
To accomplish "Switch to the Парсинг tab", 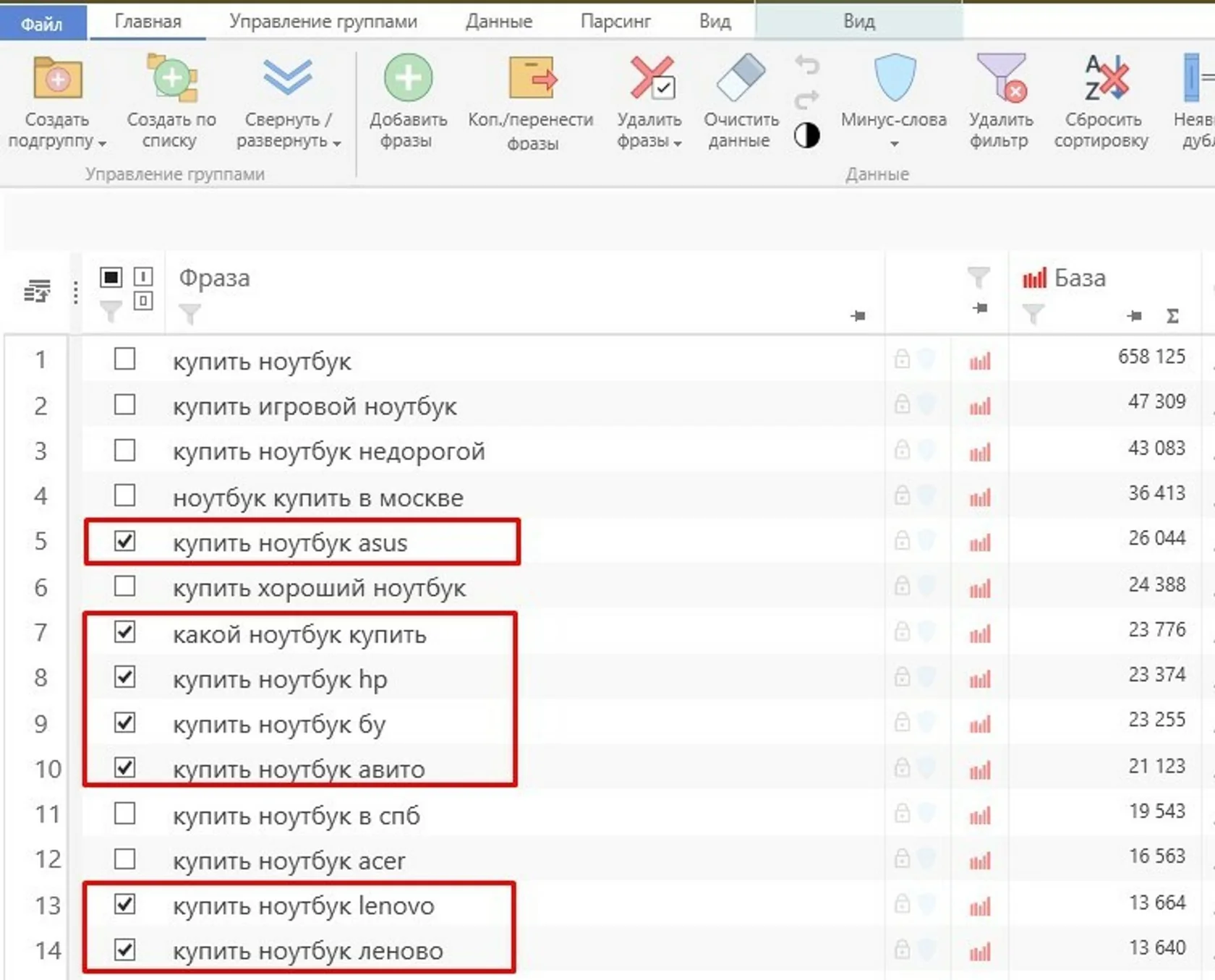I will click(615, 22).
